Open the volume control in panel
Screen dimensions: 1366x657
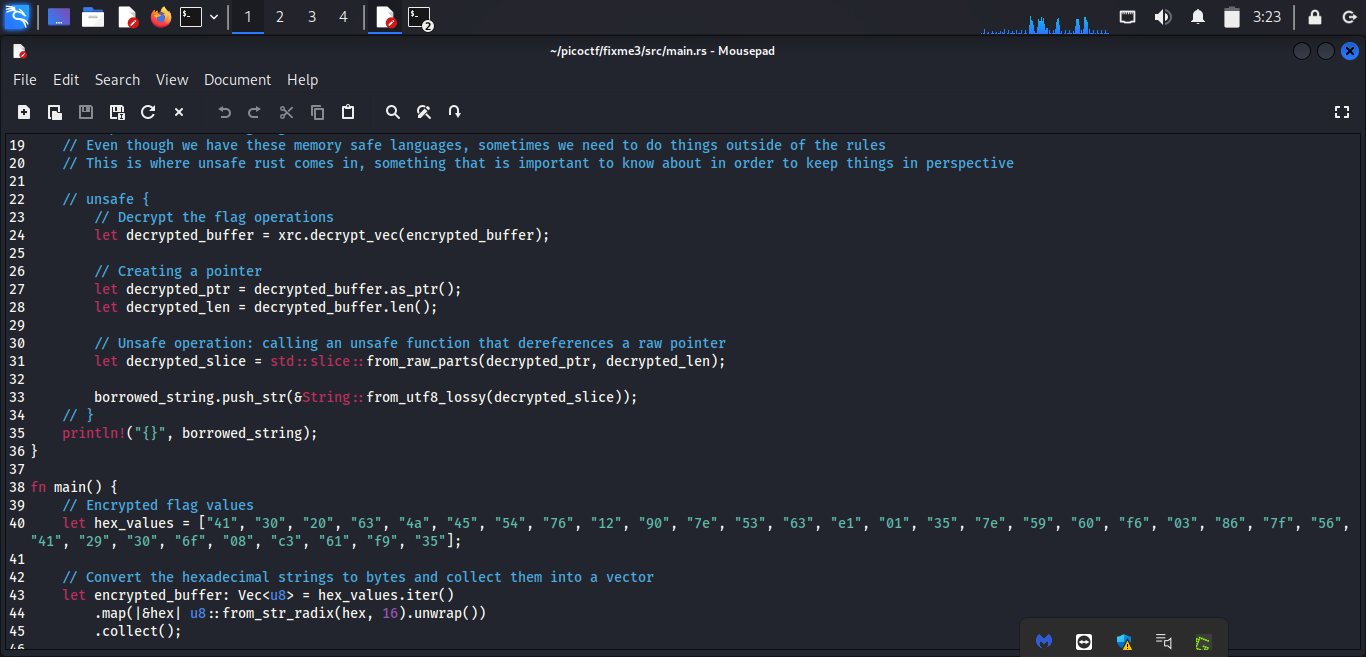point(1162,17)
